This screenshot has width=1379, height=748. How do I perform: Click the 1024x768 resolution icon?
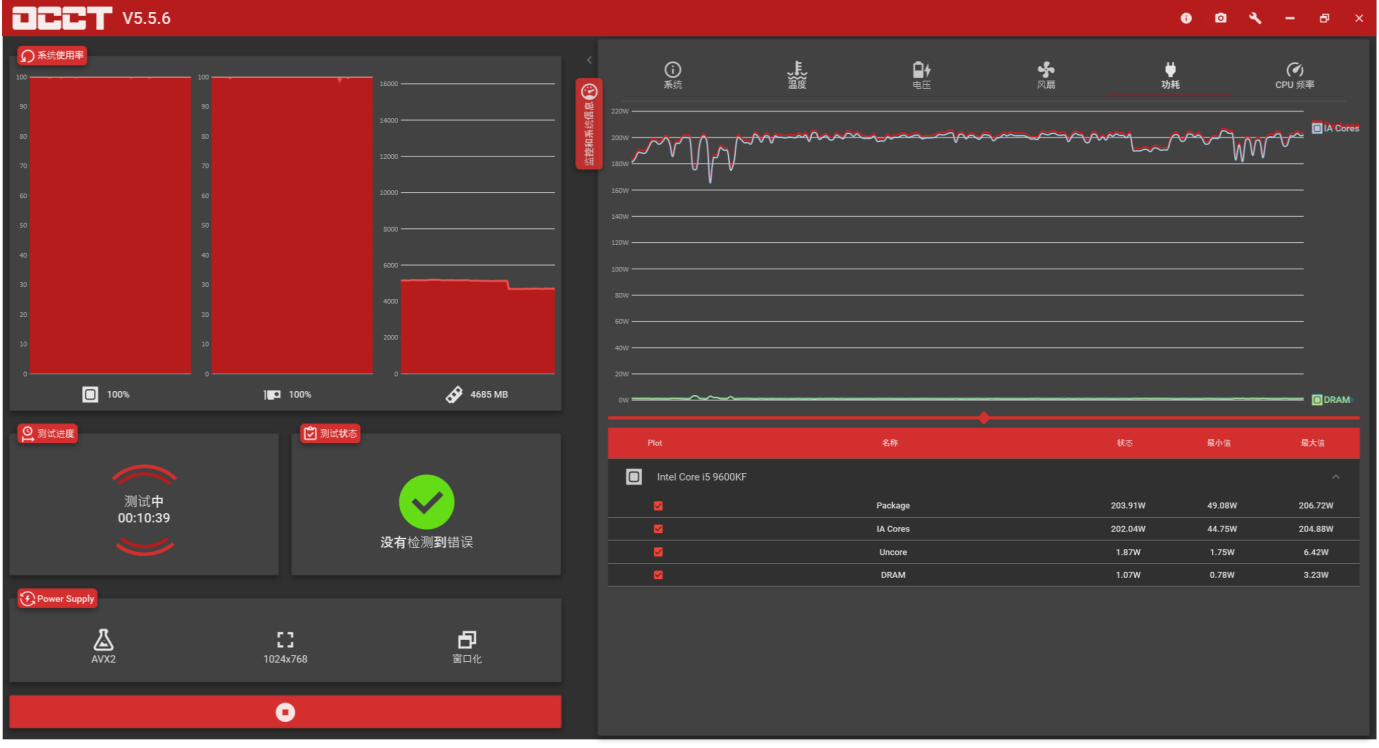click(285, 640)
